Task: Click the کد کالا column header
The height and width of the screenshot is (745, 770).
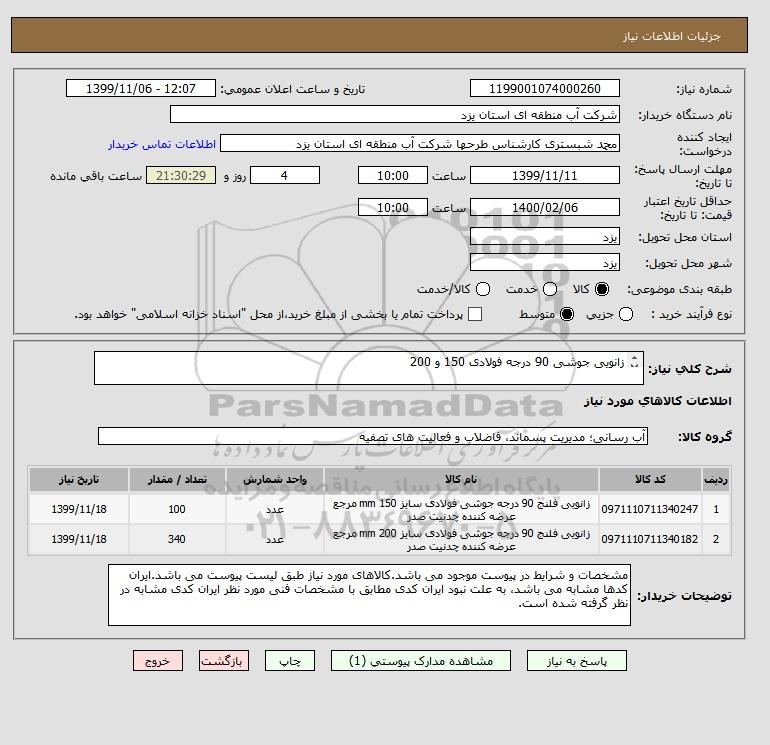Action: click(x=650, y=479)
